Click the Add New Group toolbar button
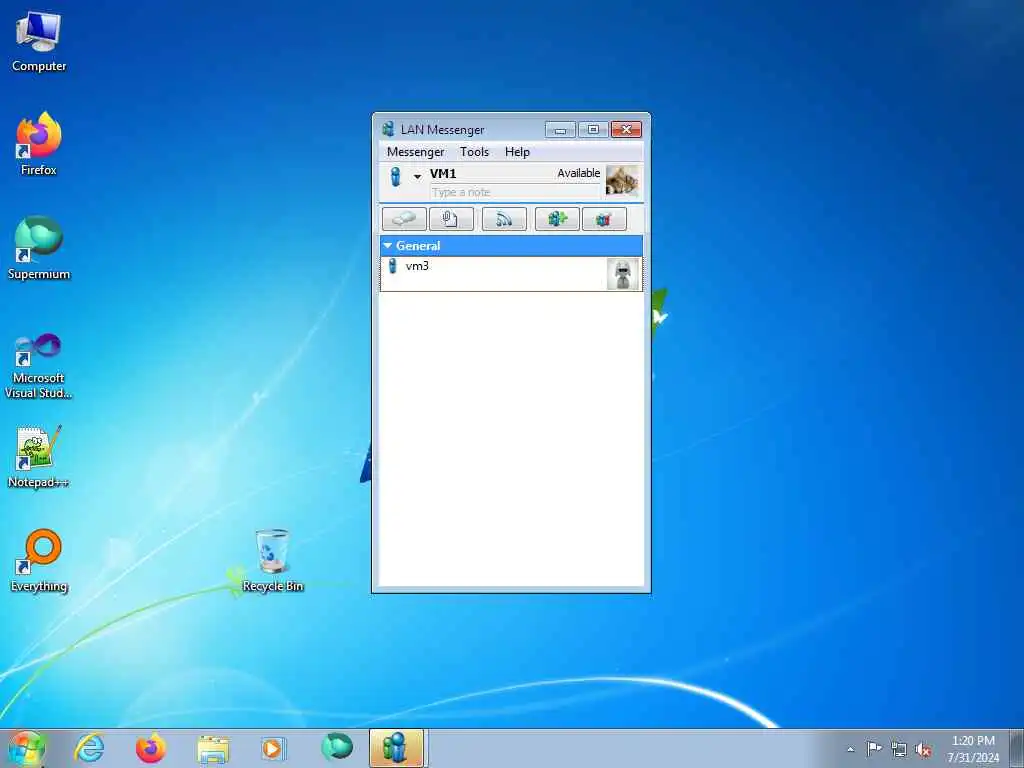 point(557,219)
